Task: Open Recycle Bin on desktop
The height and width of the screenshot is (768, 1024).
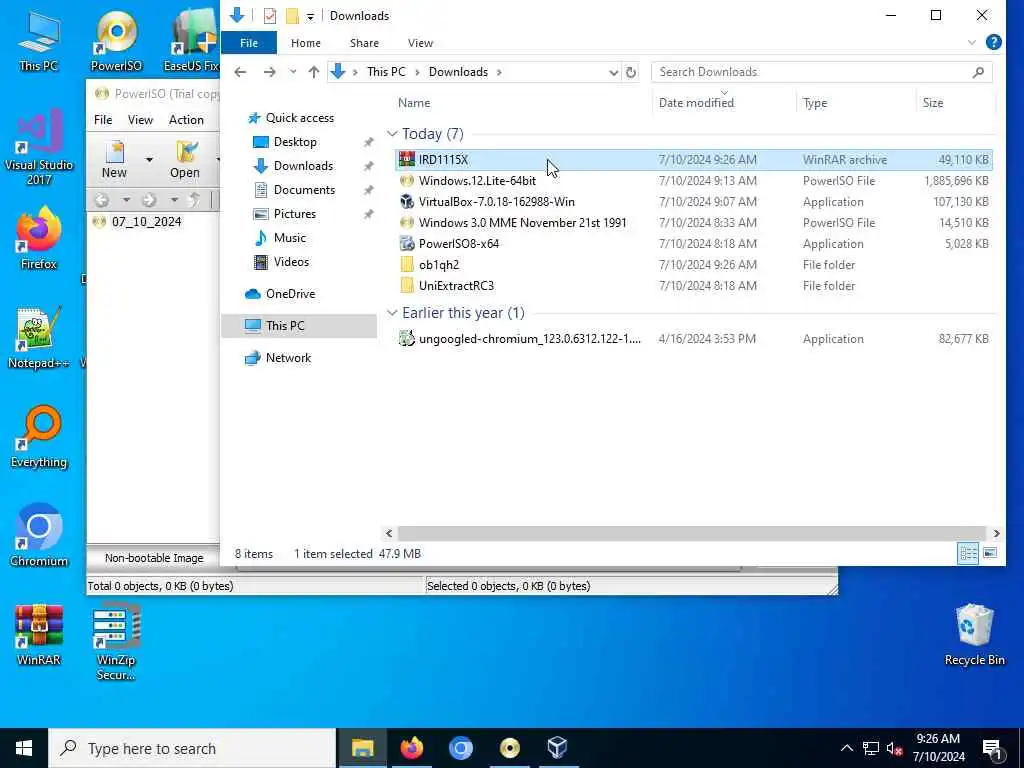Action: click(974, 635)
